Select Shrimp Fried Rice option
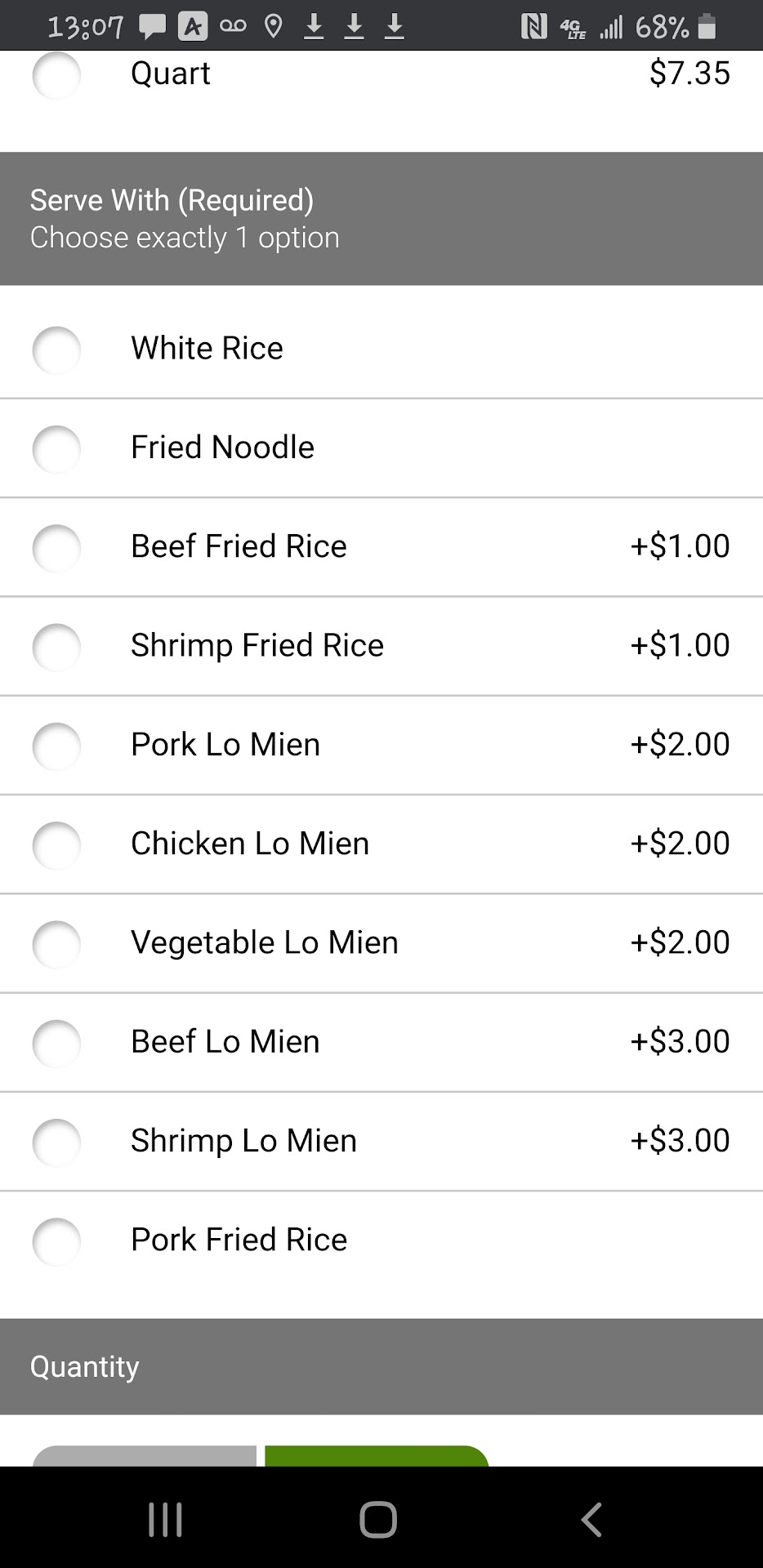The image size is (763, 1568). coord(56,646)
